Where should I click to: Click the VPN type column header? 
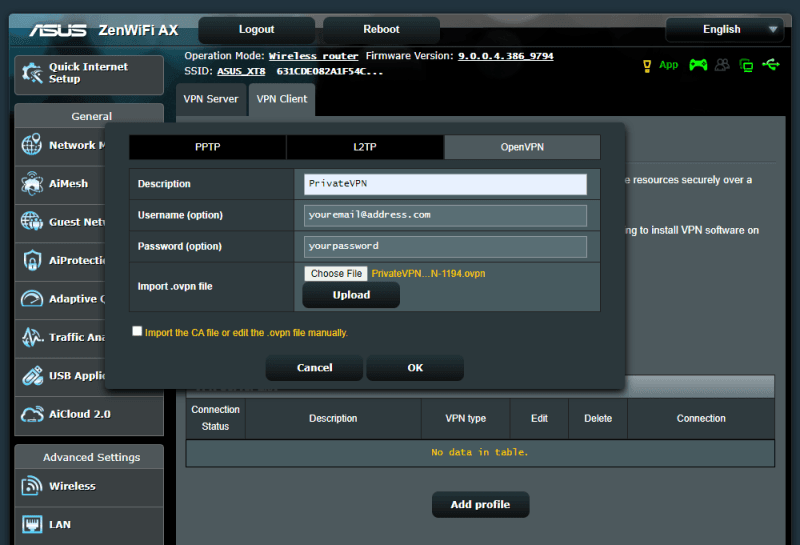click(x=465, y=418)
